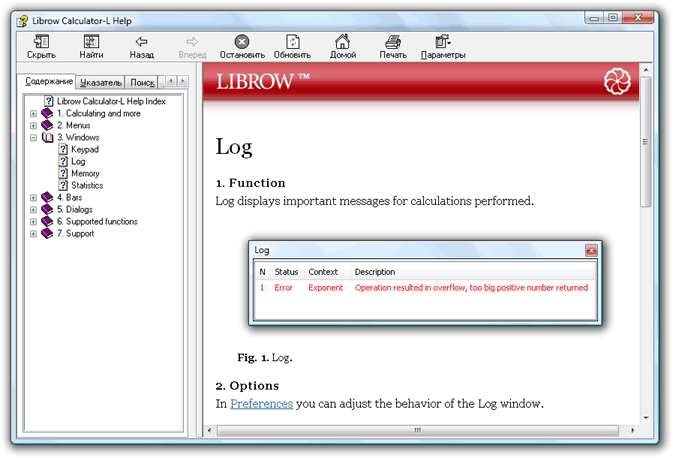Expand the '6. Supported functions' node
Image resolution: width=673 pixels, height=458 pixels.
coord(33,222)
